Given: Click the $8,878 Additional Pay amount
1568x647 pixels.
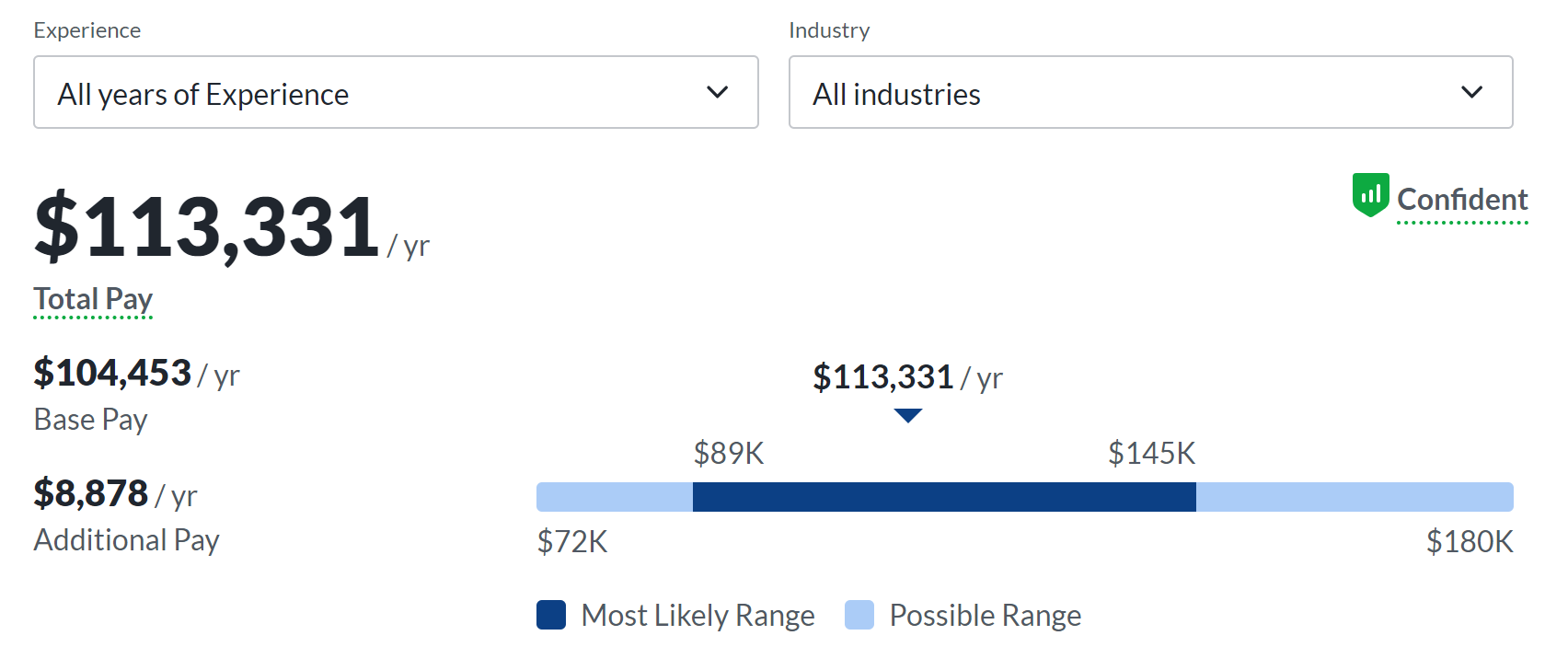Looking at the screenshot, I should coord(91,493).
